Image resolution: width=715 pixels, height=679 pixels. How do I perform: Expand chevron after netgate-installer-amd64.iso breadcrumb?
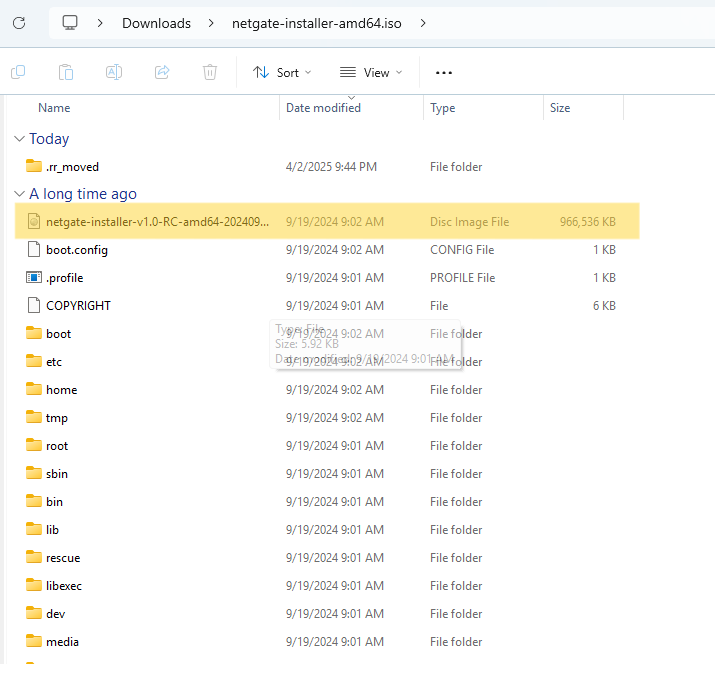(423, 23)
